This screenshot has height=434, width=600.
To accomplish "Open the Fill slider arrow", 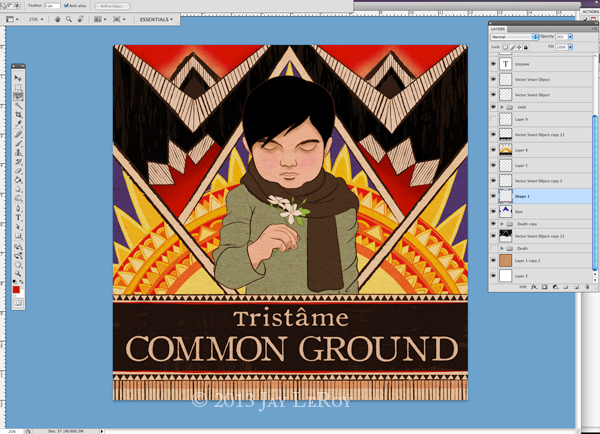I will (571, 47).
